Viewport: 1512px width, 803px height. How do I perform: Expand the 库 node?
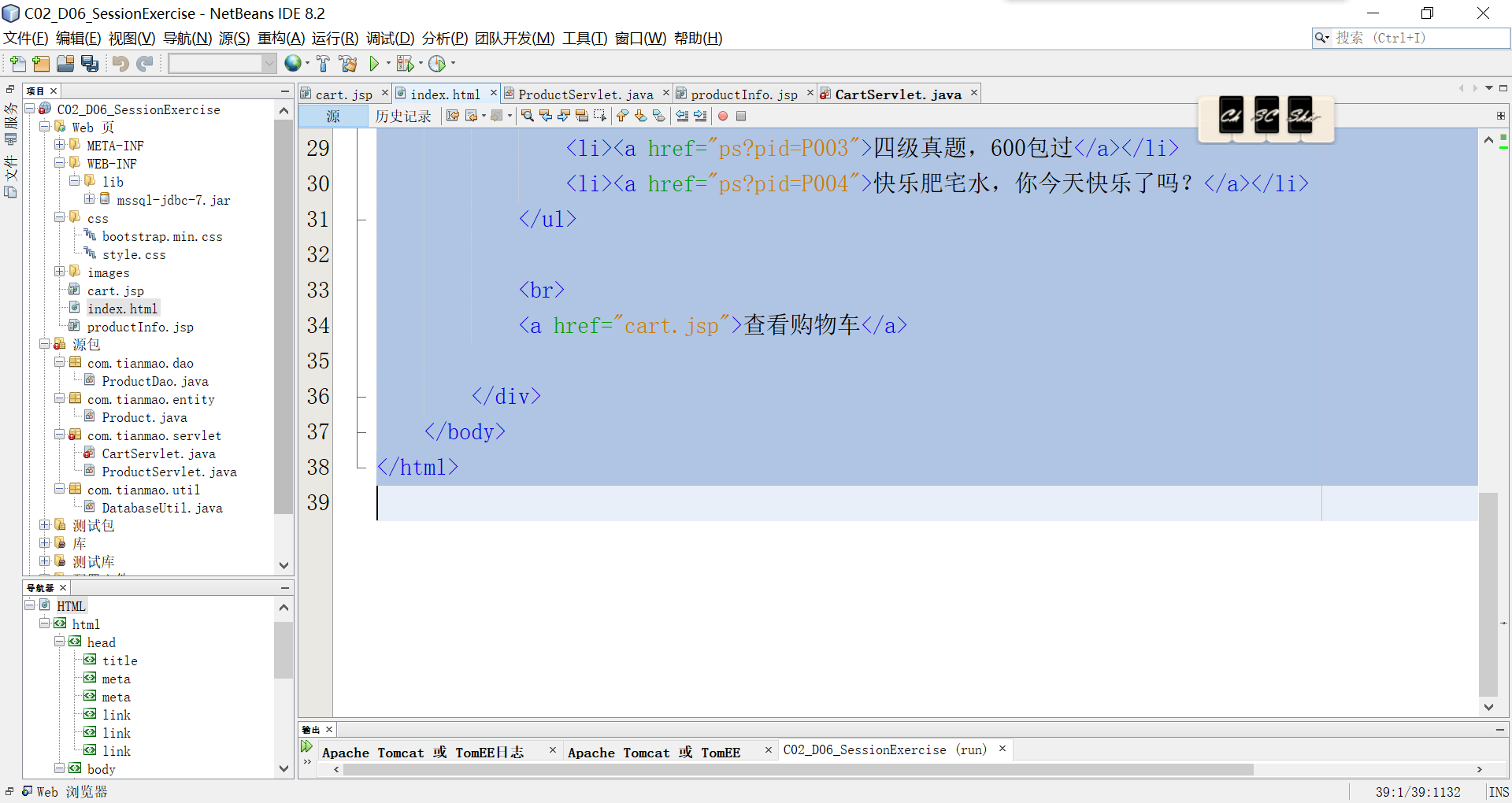(45, 543)
